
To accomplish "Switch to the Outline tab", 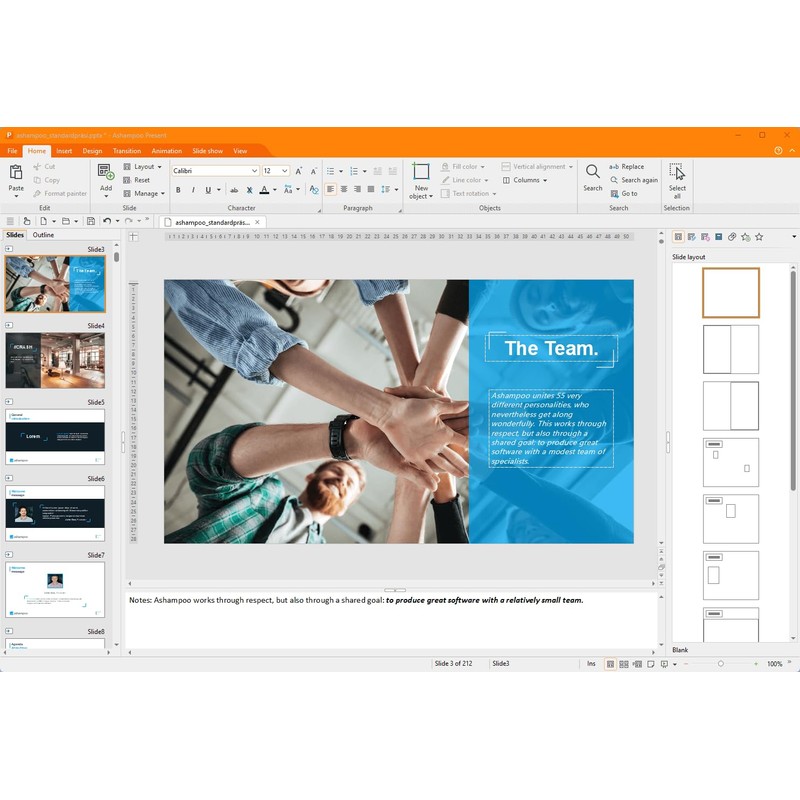I will [x=43, y=235].
